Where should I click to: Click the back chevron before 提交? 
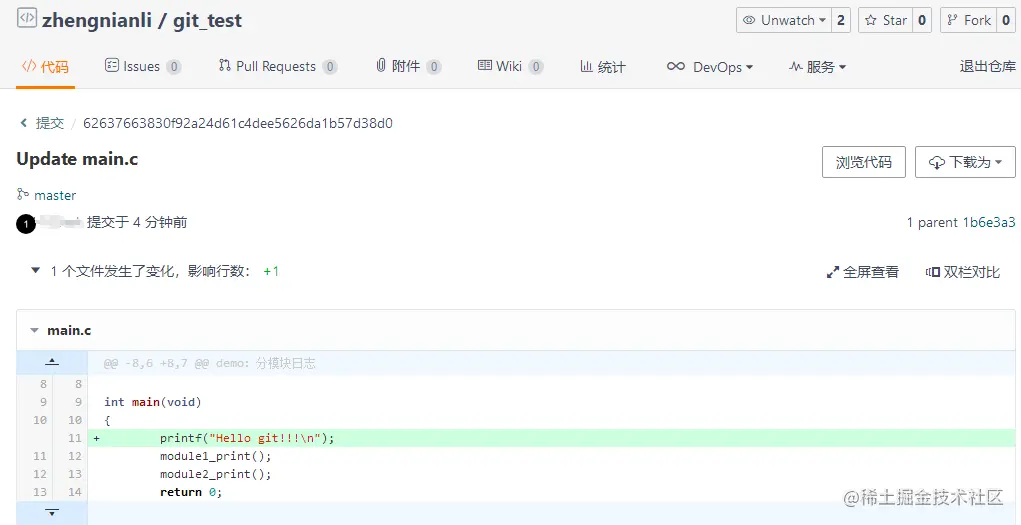(x=24, y=123)
